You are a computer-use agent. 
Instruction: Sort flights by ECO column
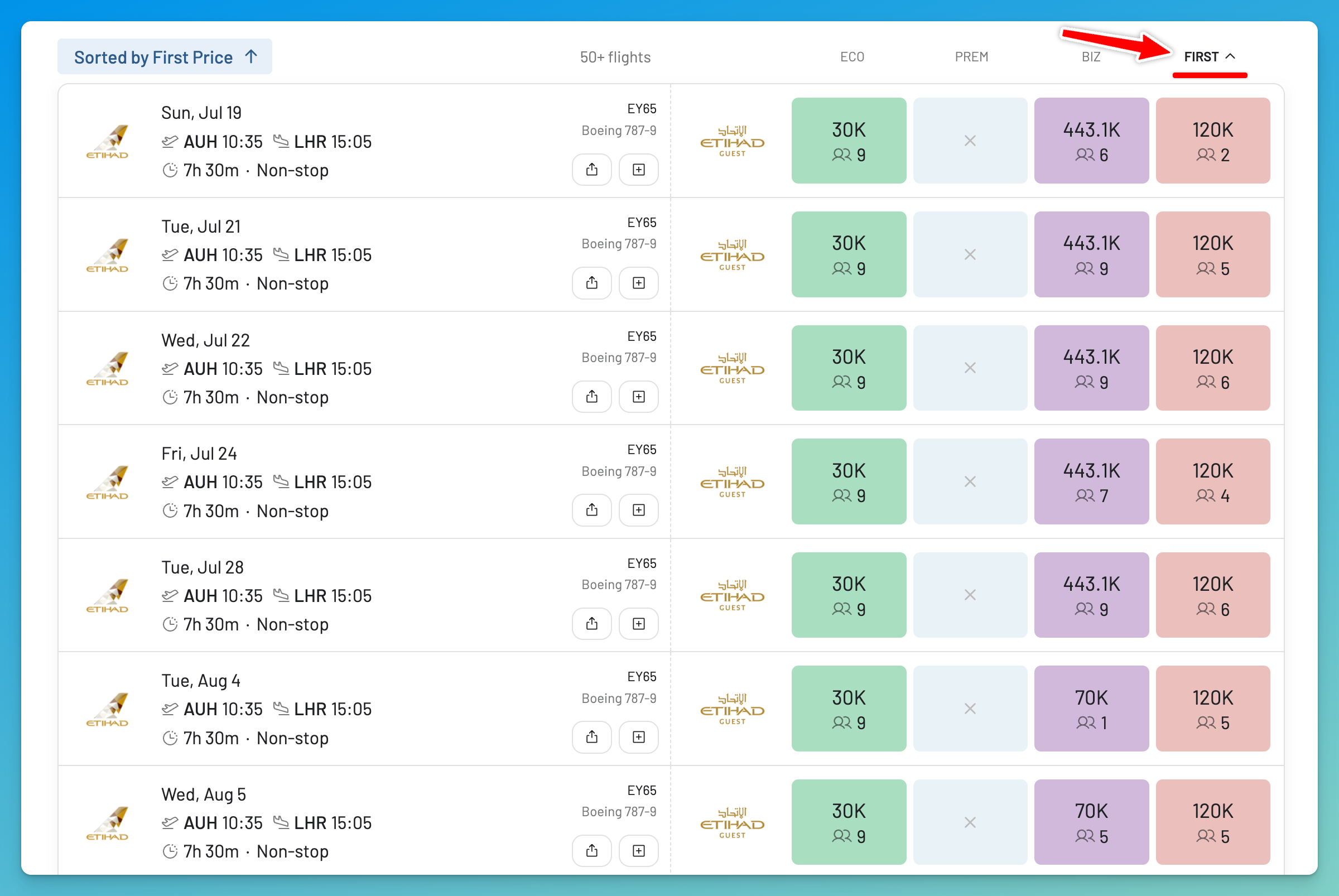[851, 56]
